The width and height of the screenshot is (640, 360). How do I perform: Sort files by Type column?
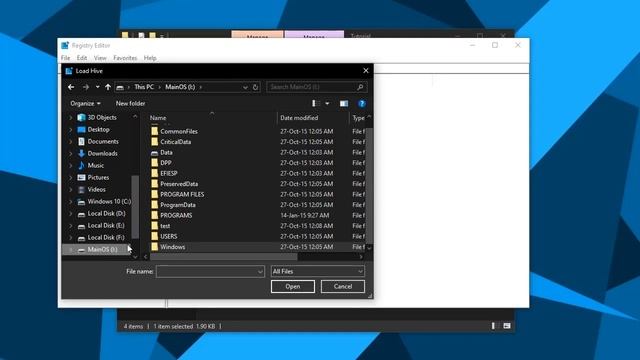(358, 118)
